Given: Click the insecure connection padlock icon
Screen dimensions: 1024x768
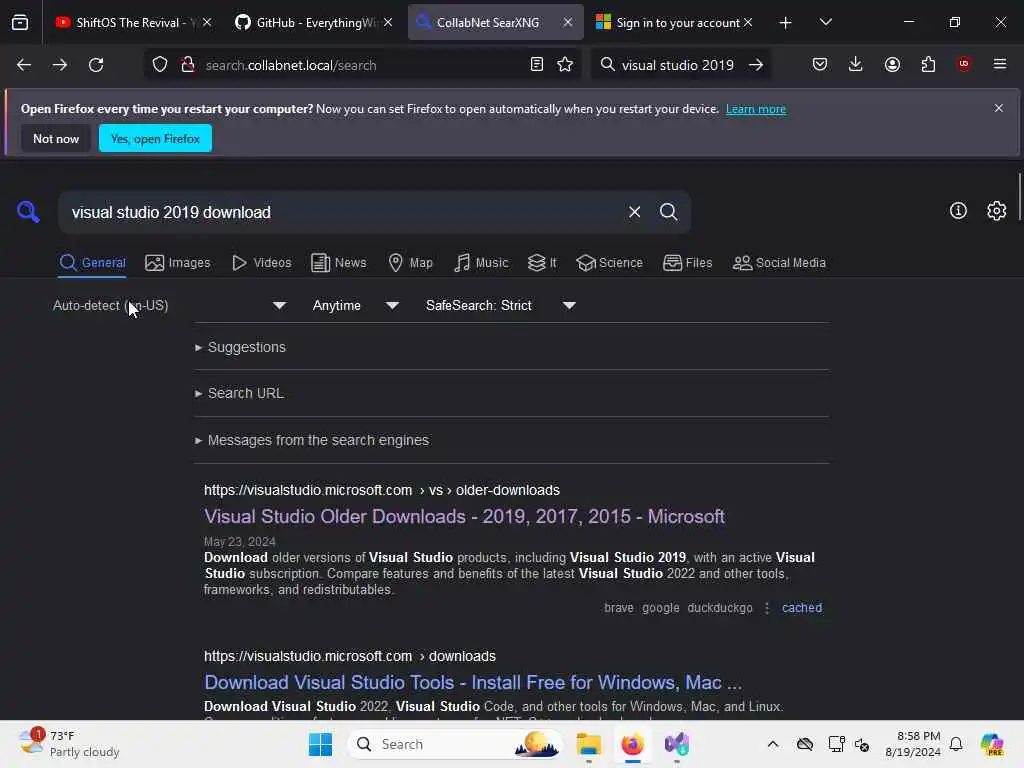Looking at the screenshot, I should pyautogui.click(x=188, y=65).
